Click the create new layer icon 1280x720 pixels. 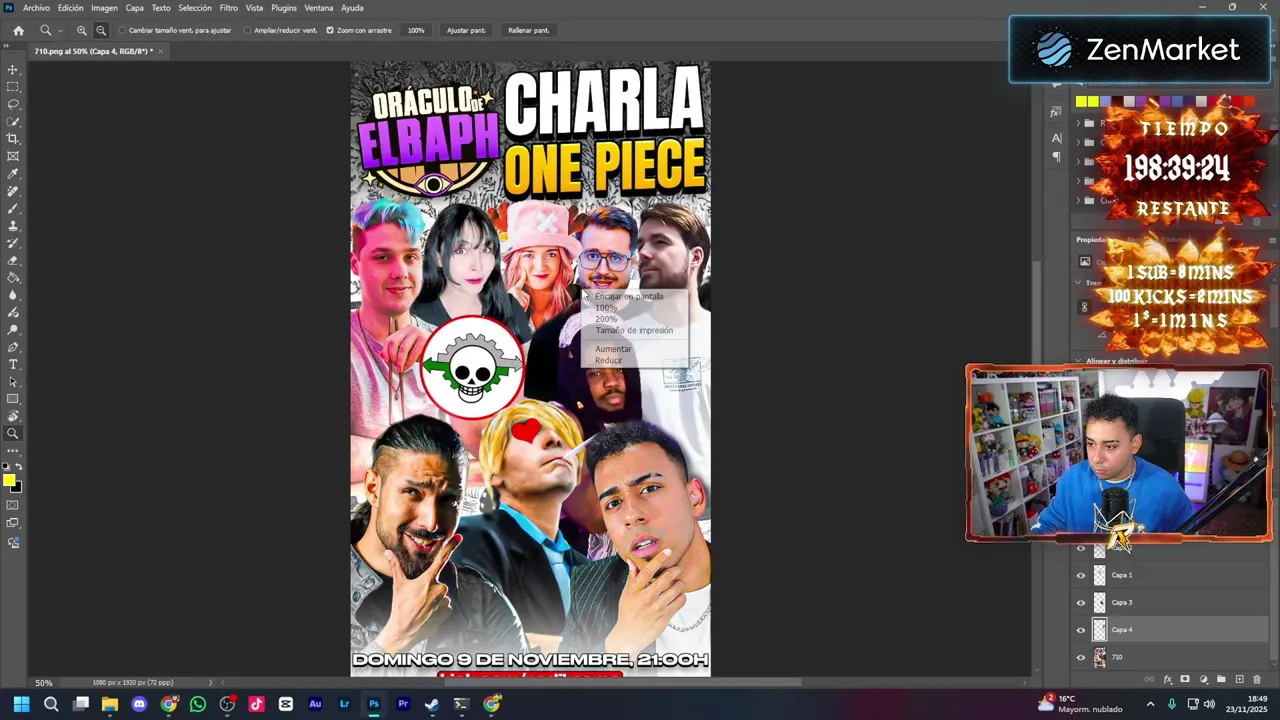1239,680
